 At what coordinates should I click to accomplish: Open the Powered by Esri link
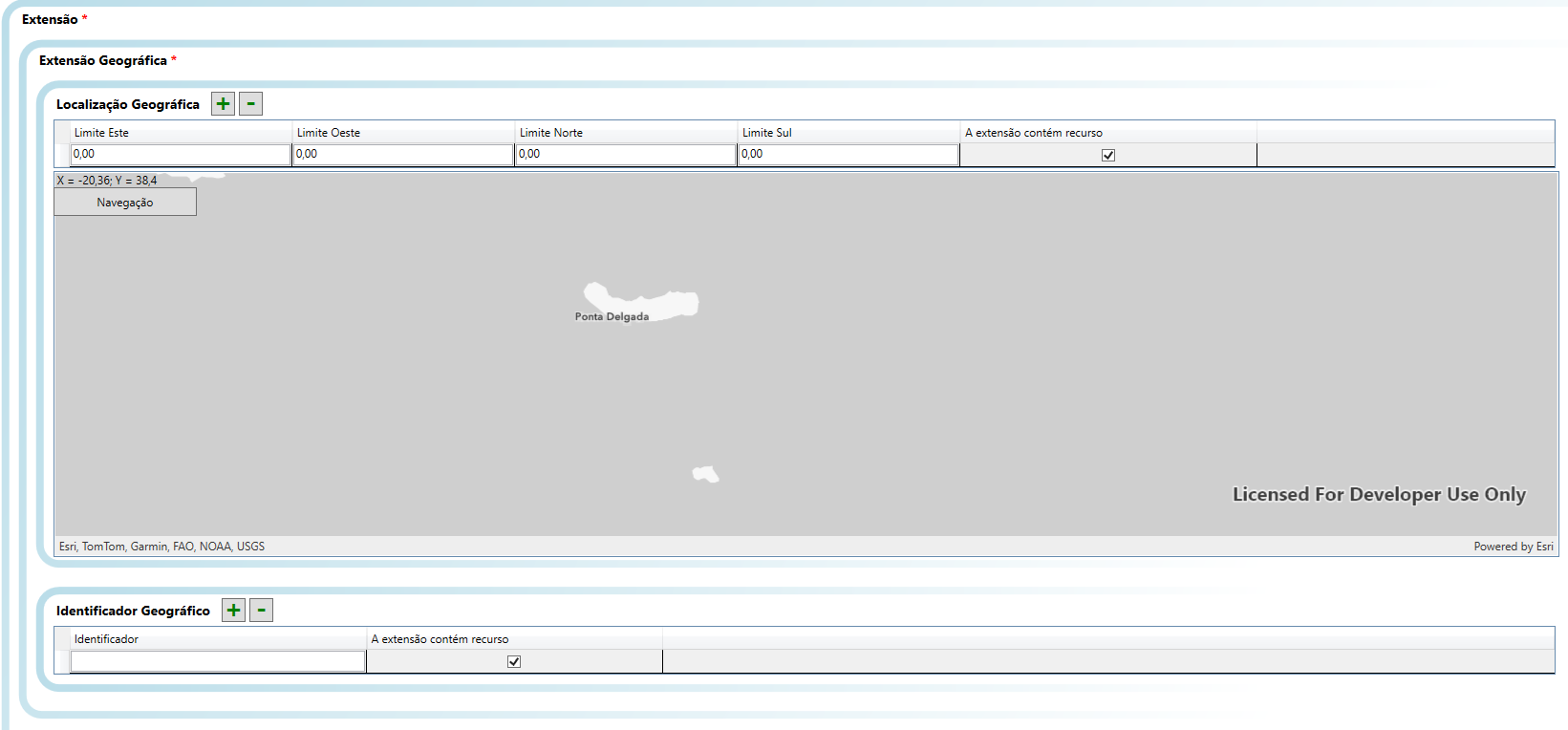coord(1513,547)
